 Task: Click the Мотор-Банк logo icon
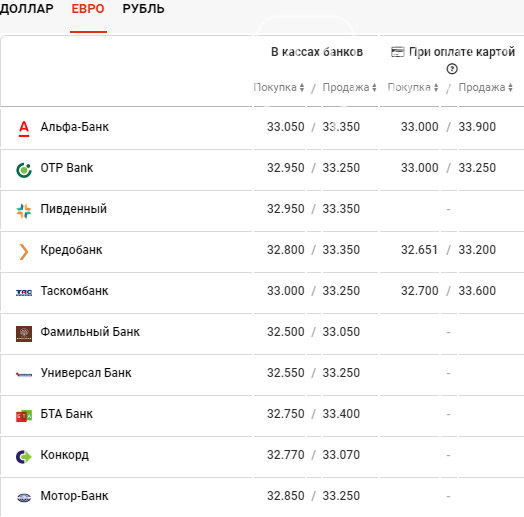24,498
